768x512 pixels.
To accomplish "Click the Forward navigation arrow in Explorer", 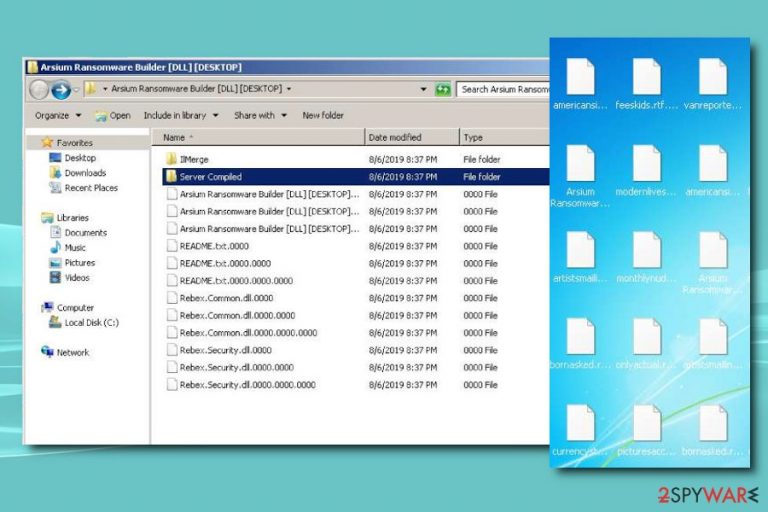I will (61, 90).
